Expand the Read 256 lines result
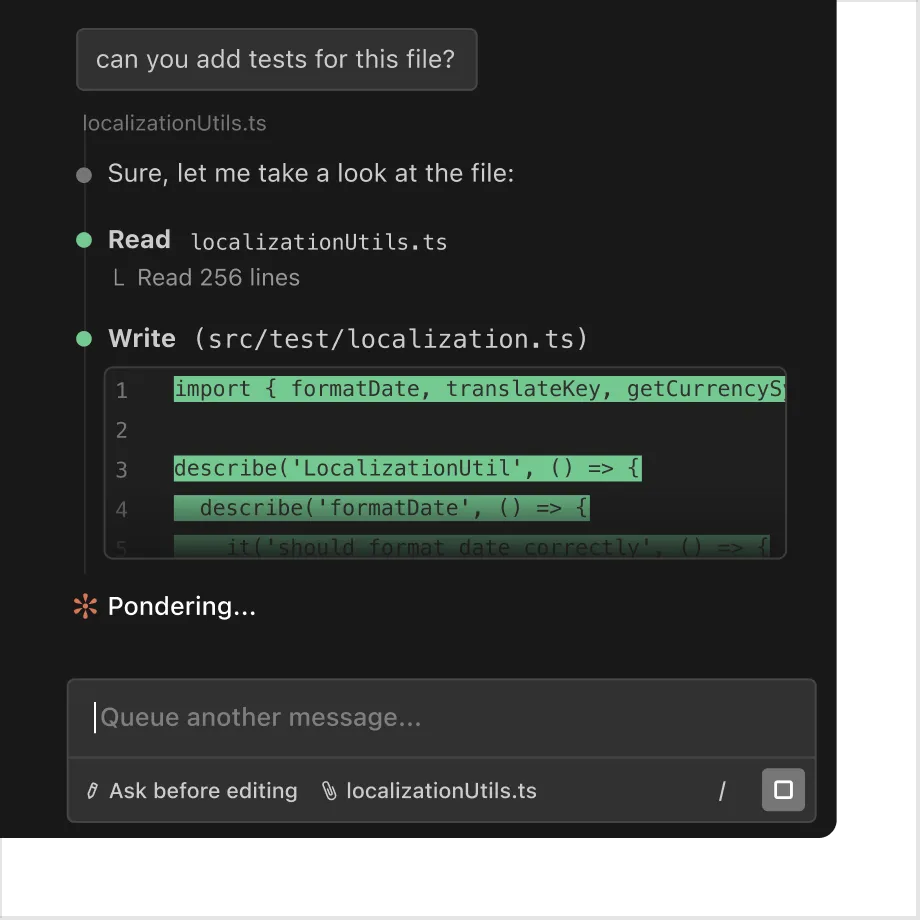Screen dimensions: 920x920 [x=218, y=278]
